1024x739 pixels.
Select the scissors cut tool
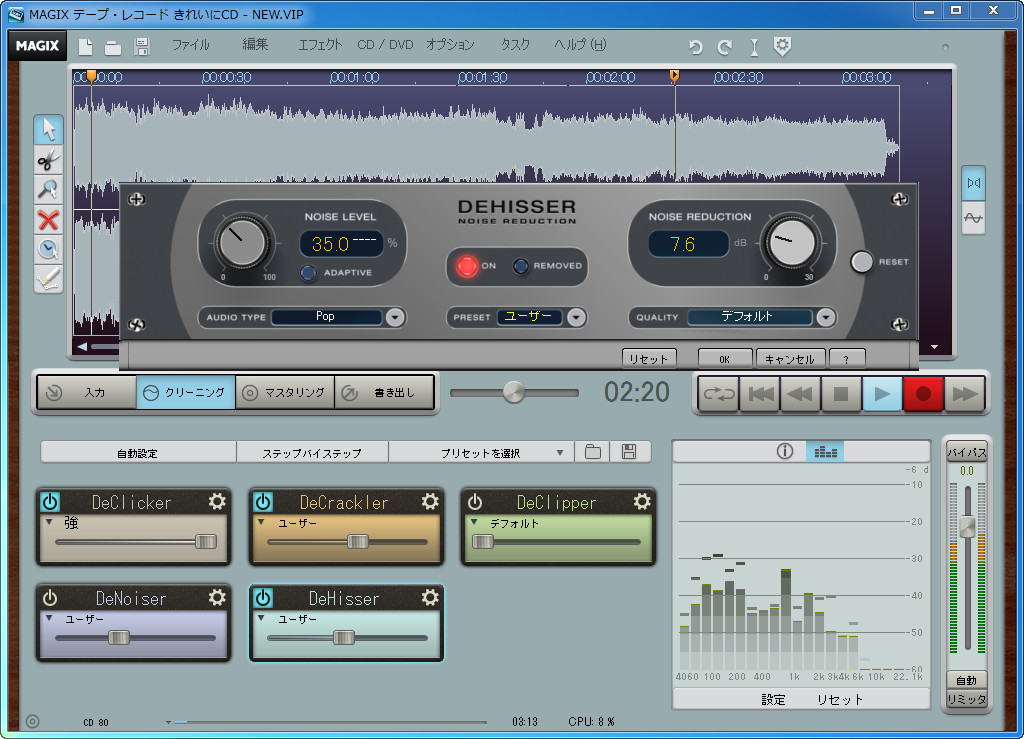tap(49, 160)
